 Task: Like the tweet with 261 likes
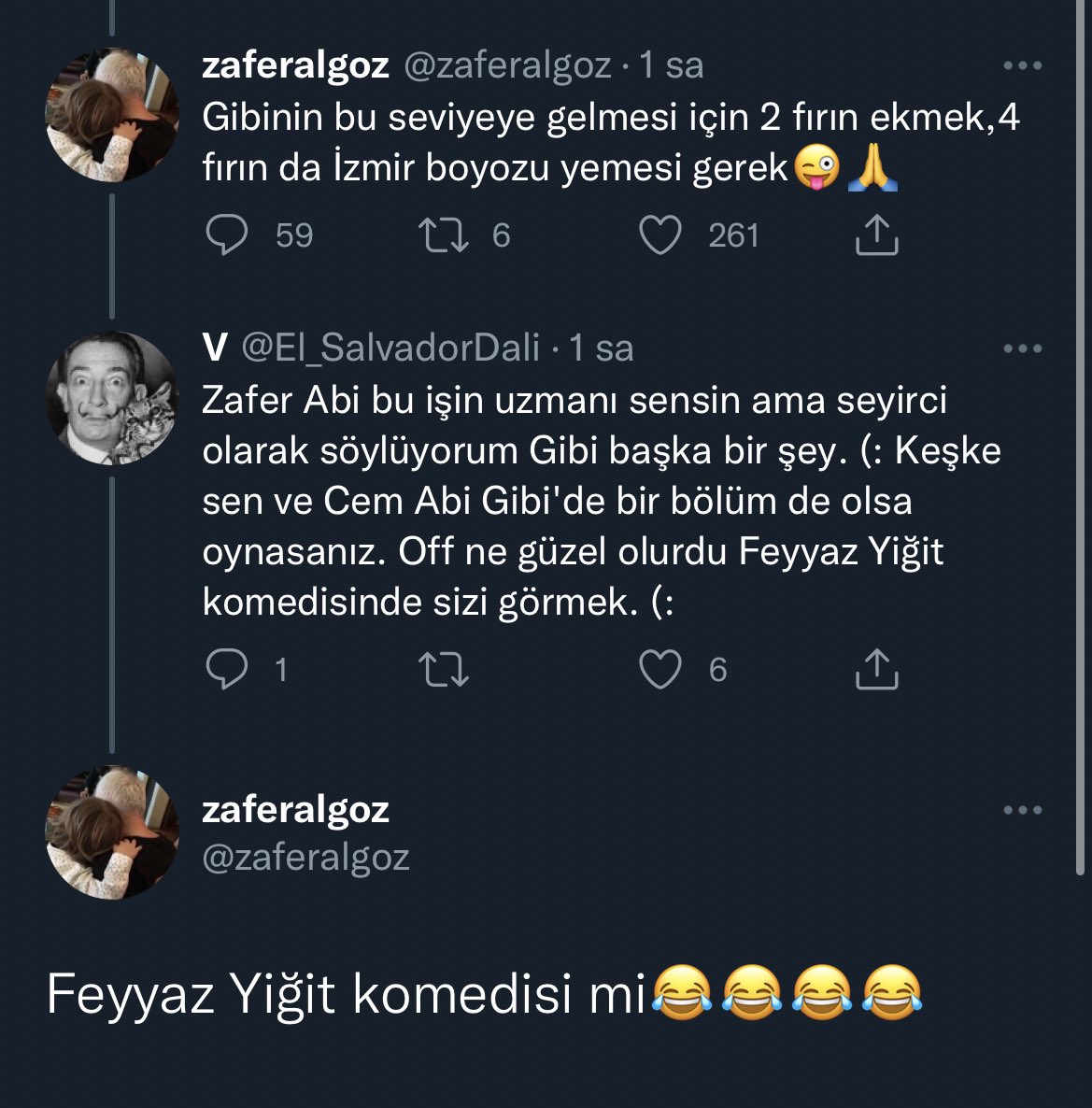point(660,235)
